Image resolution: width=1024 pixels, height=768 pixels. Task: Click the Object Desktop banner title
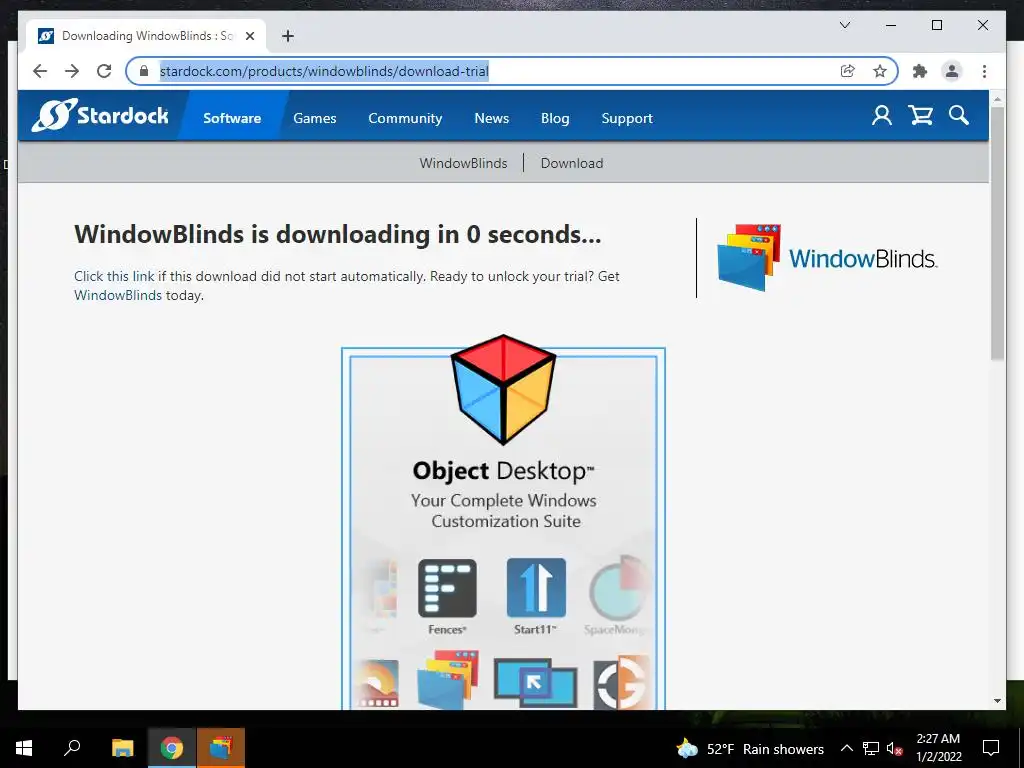point(504,471)
